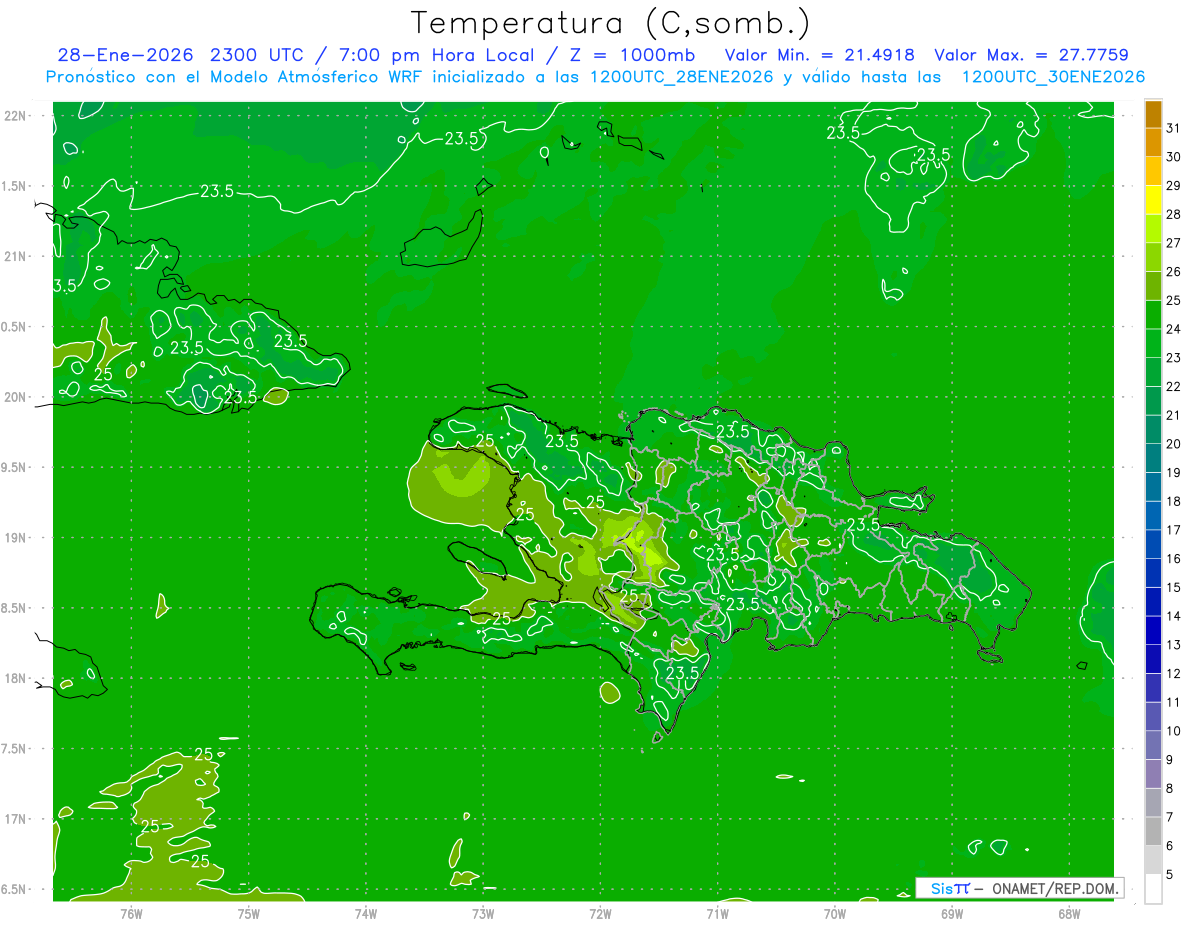Click the title 'Temperatura (C,somb.)'
This screenshot has width=1200, height=927.
pyautogui.click(x=610, y=23)
